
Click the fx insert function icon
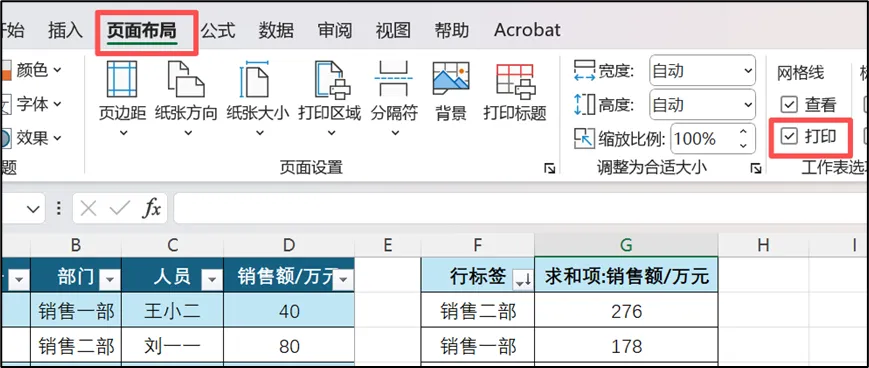(152, 208)
